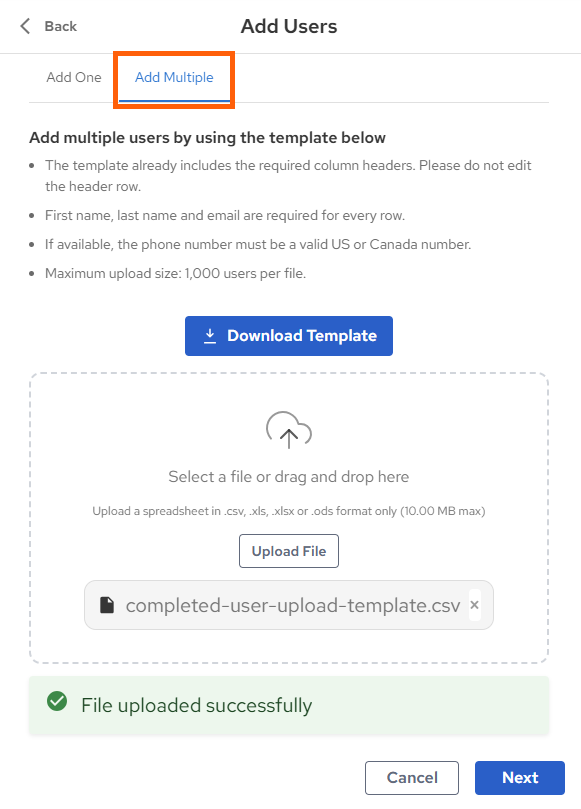Viewport: 581px width, 809px height.
Task: Click the cloud upload icon
Action: pos(288,430)
